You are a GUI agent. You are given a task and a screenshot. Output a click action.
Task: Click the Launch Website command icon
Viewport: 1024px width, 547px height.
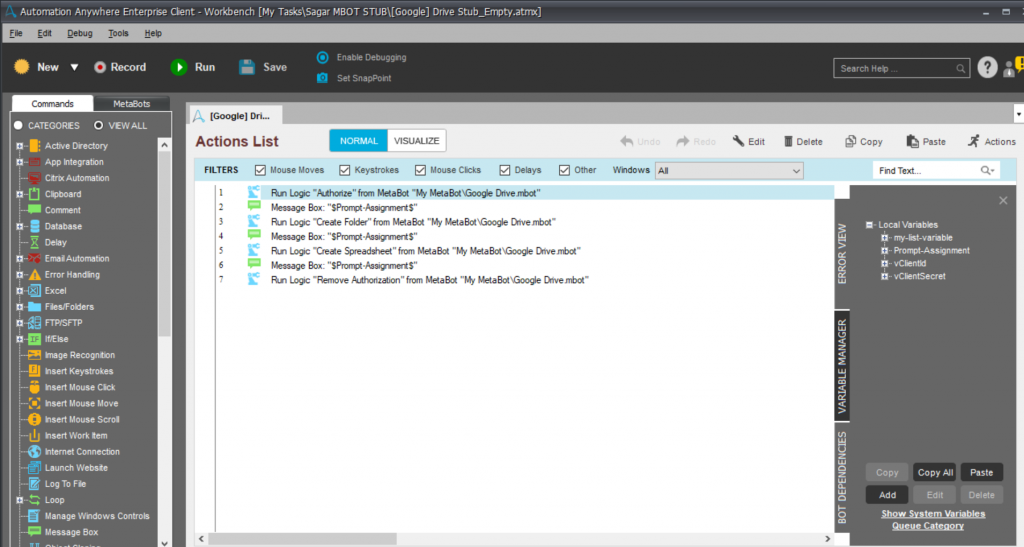pos(35,467)
